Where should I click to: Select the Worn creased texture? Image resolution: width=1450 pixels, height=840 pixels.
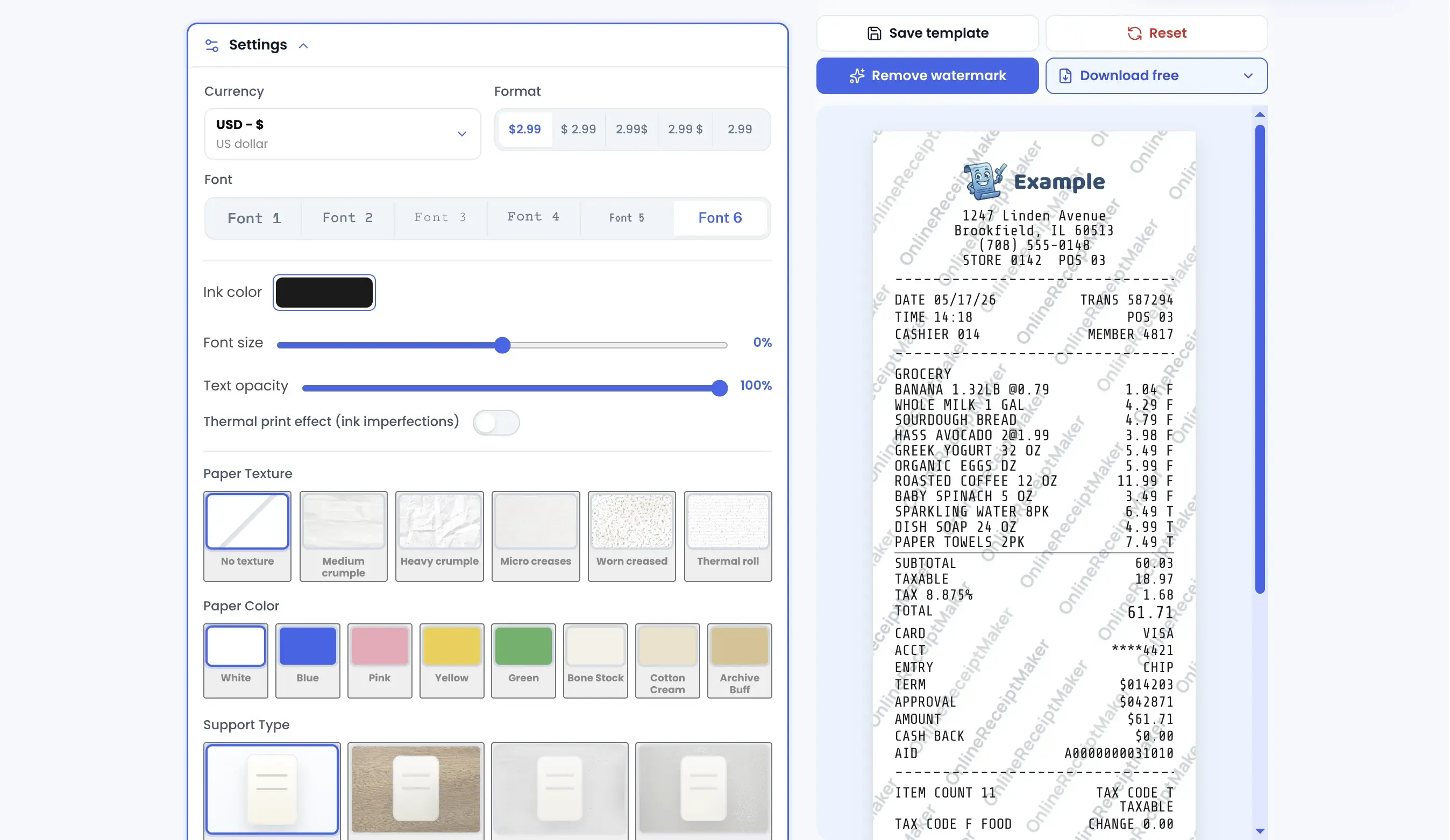631,536
